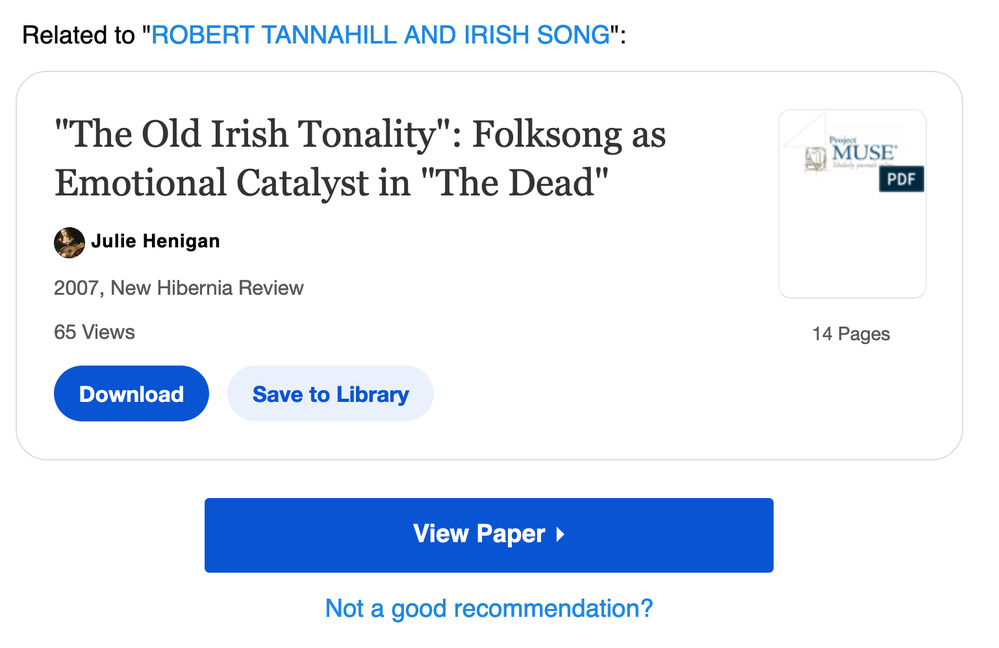
Task: Click the "2007, New Hibernia Review" text
Action: [179, 288]
